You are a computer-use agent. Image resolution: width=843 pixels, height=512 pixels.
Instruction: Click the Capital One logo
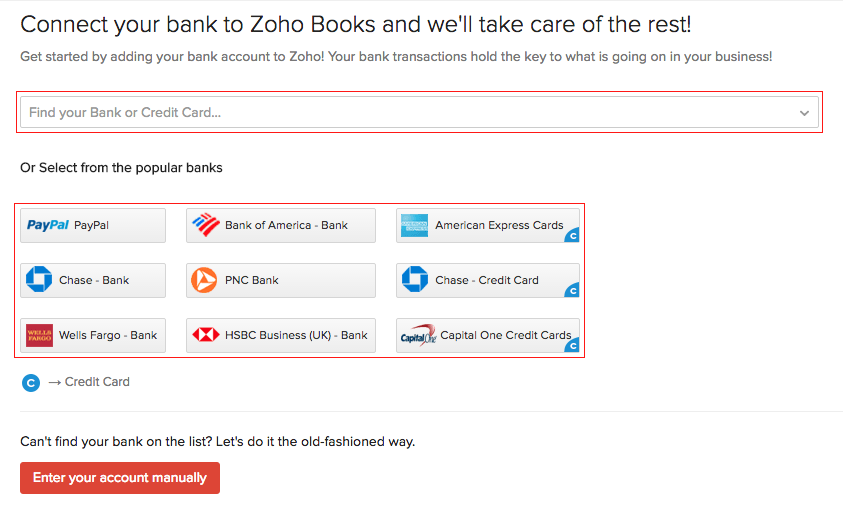(x=417, y=335)
